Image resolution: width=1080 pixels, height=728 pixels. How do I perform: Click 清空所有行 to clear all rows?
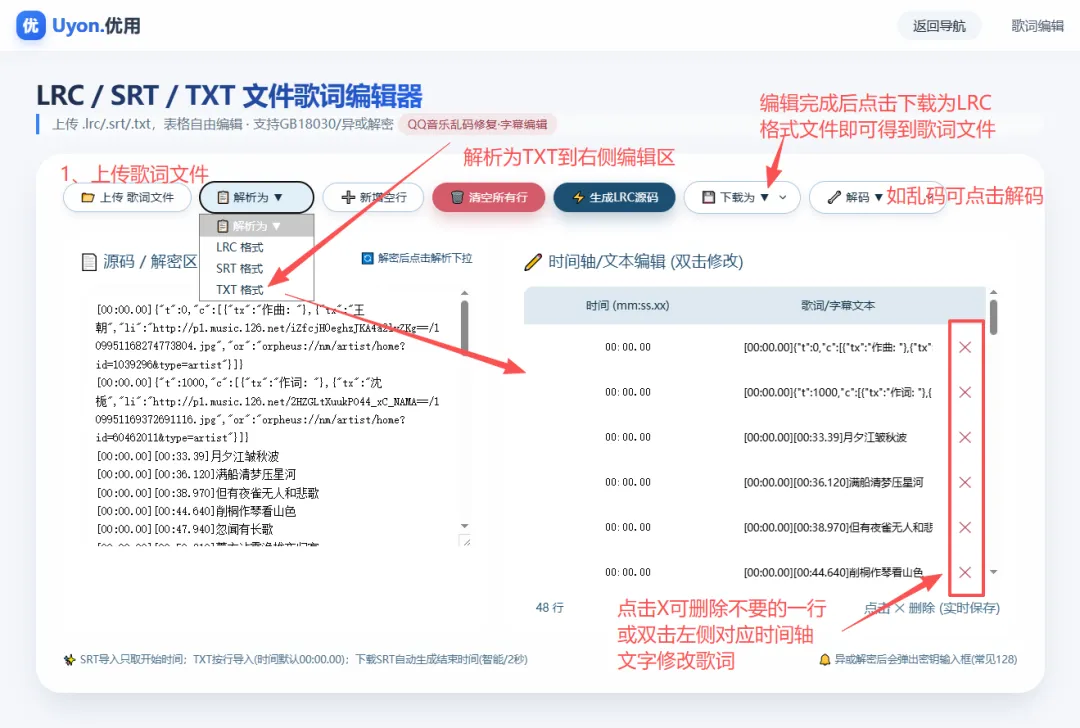[488, 198]
